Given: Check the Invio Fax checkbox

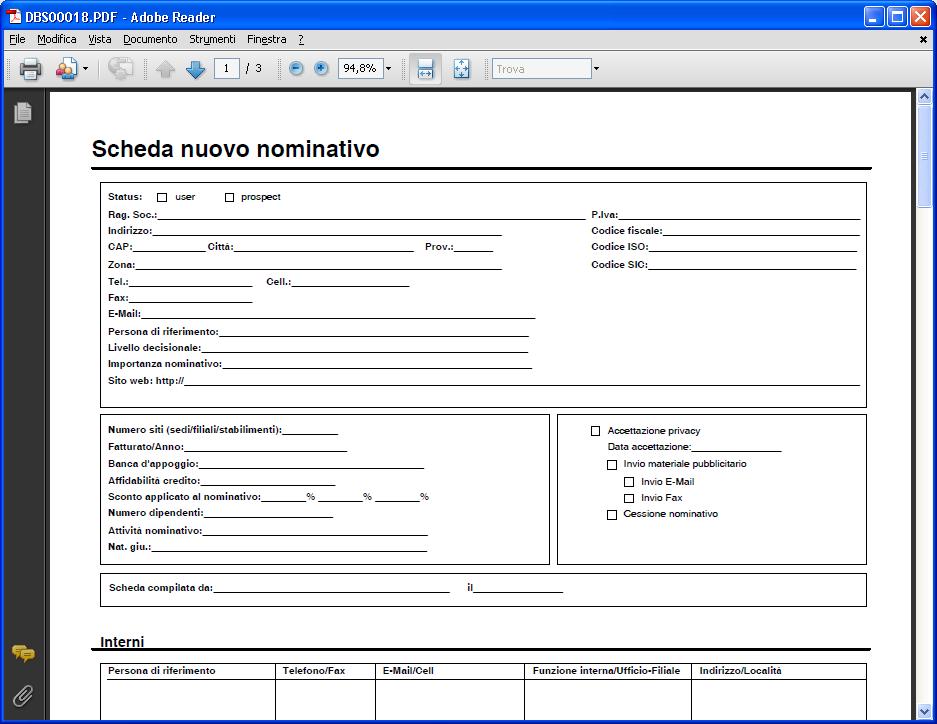Looking at the screenshot, I should 629,498.
